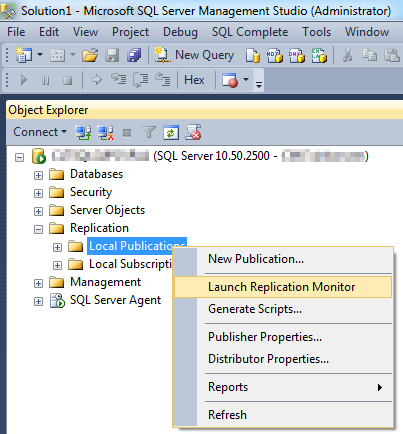Expand the Databases folder
The width and height of the screenshot is (403, 434).
pyautogui.click(x=39, y=175)
